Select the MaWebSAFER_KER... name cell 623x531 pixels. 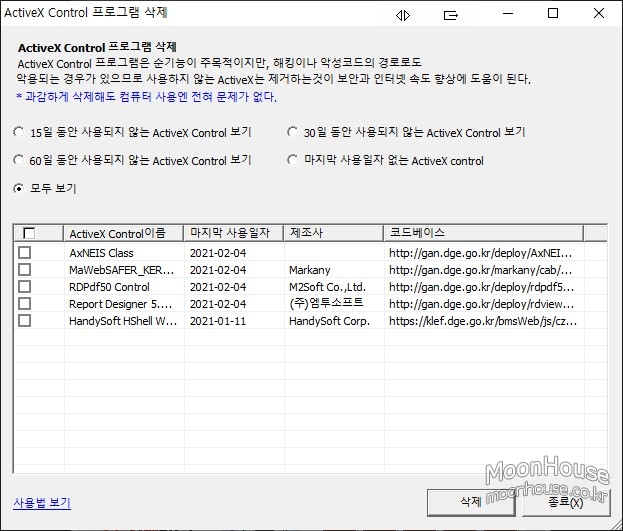124,270
